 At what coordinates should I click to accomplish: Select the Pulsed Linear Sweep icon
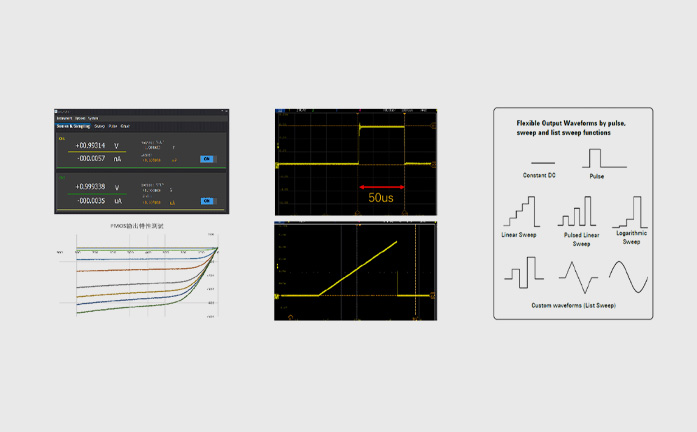575,212
